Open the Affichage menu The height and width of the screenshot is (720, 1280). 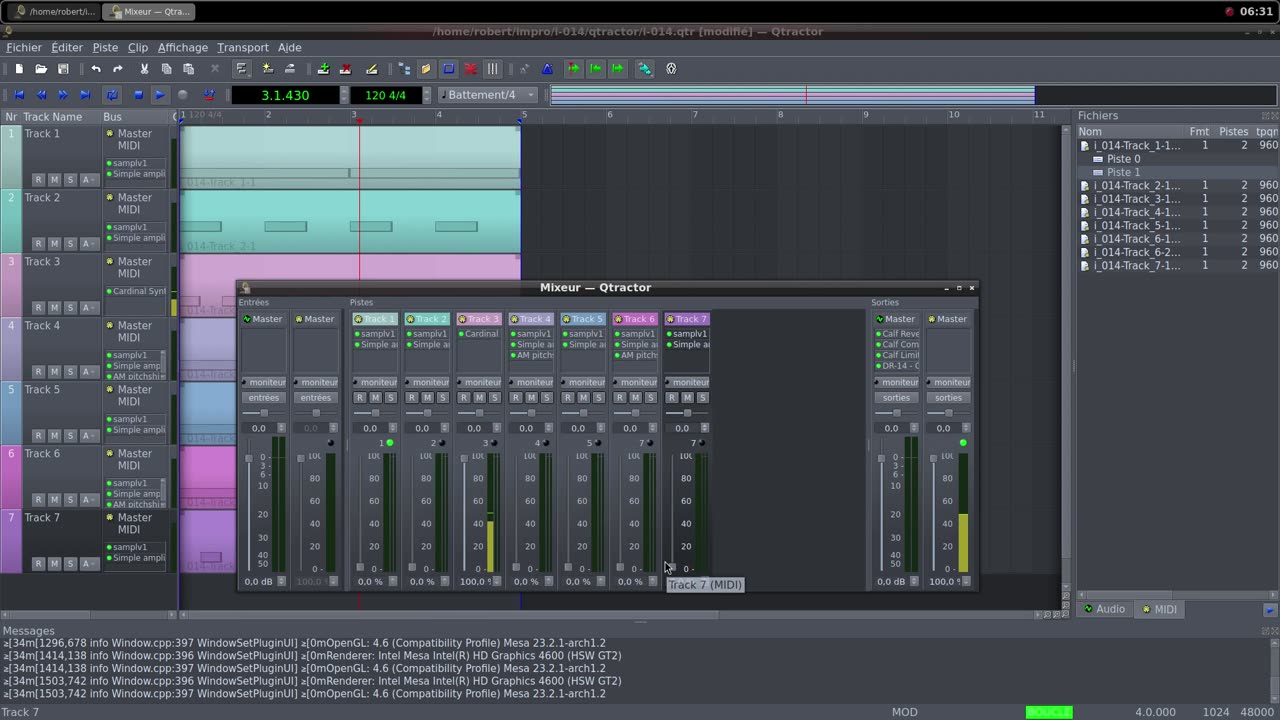183,47
